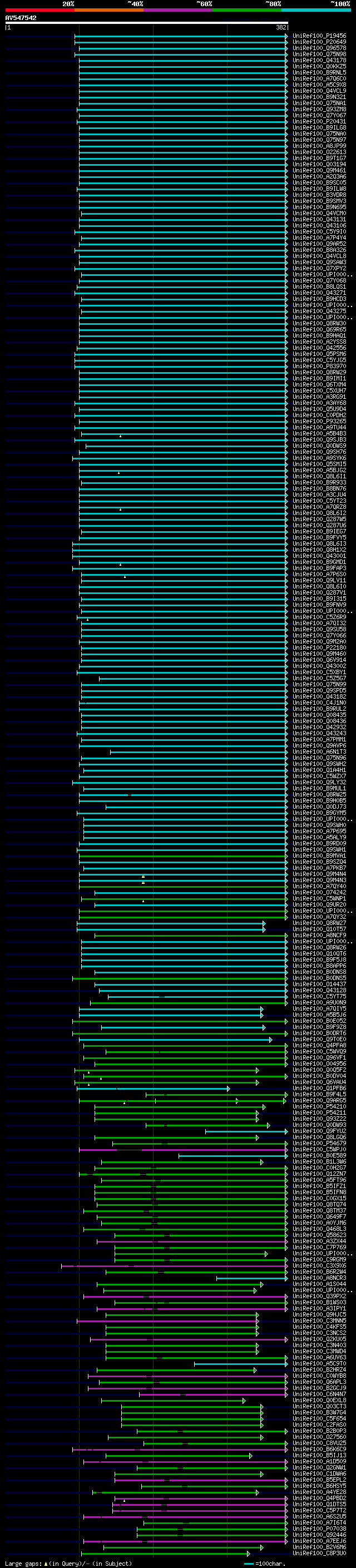Click the purple ~60% legend bar
The height and width of the screenshot is (1568, 356).
tap(179, 10)
